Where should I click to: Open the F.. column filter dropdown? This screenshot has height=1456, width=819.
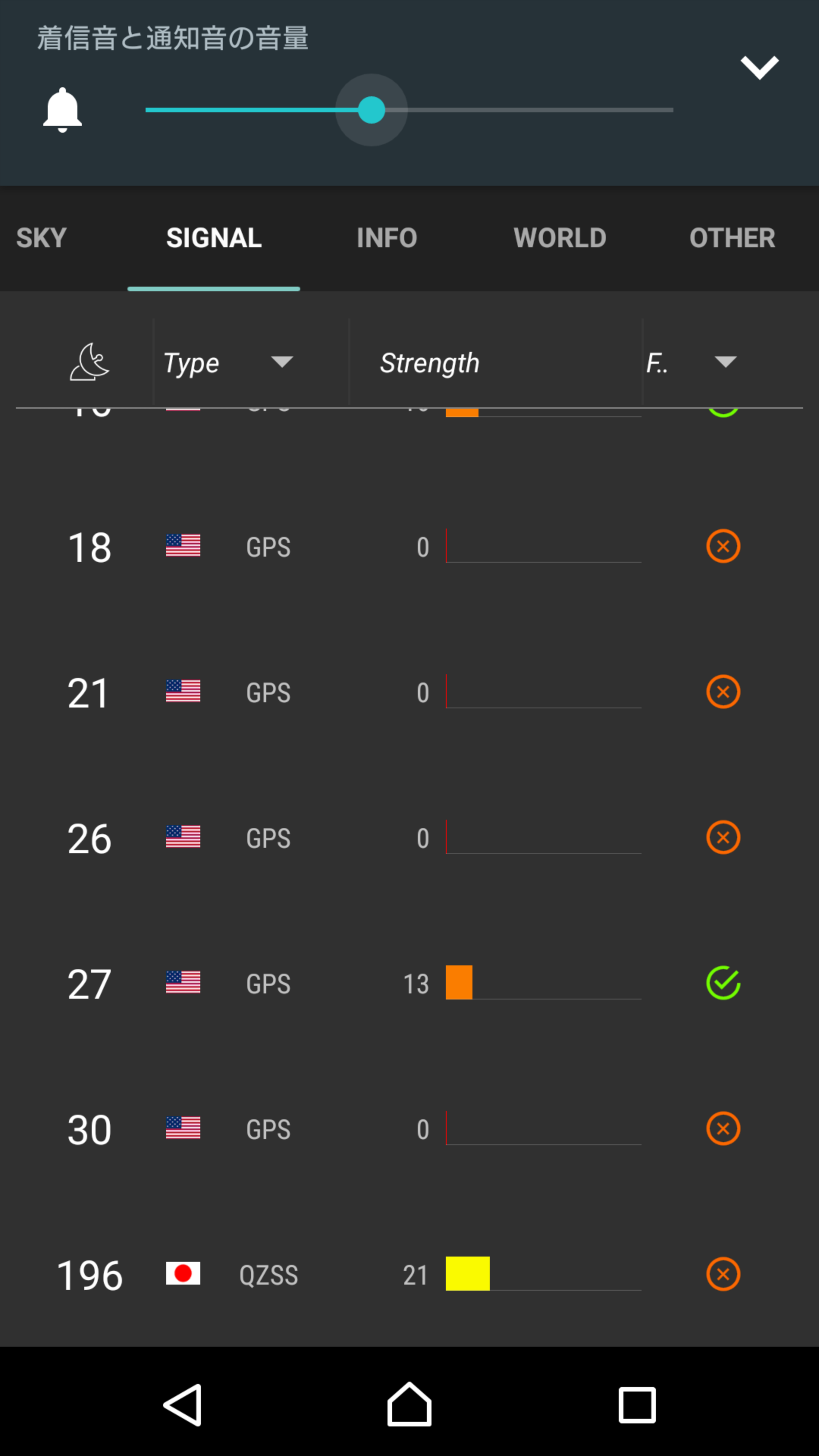725,362
